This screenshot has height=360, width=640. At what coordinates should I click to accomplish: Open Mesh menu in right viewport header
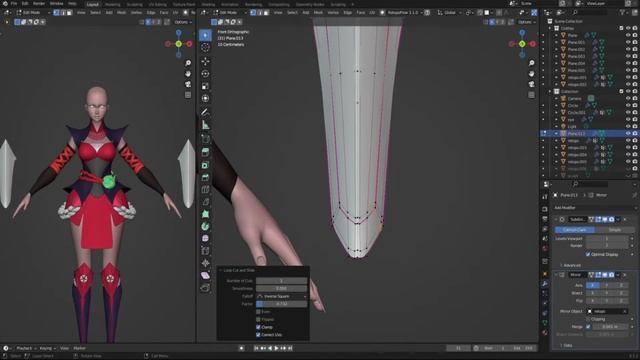(x=318, y=13)
